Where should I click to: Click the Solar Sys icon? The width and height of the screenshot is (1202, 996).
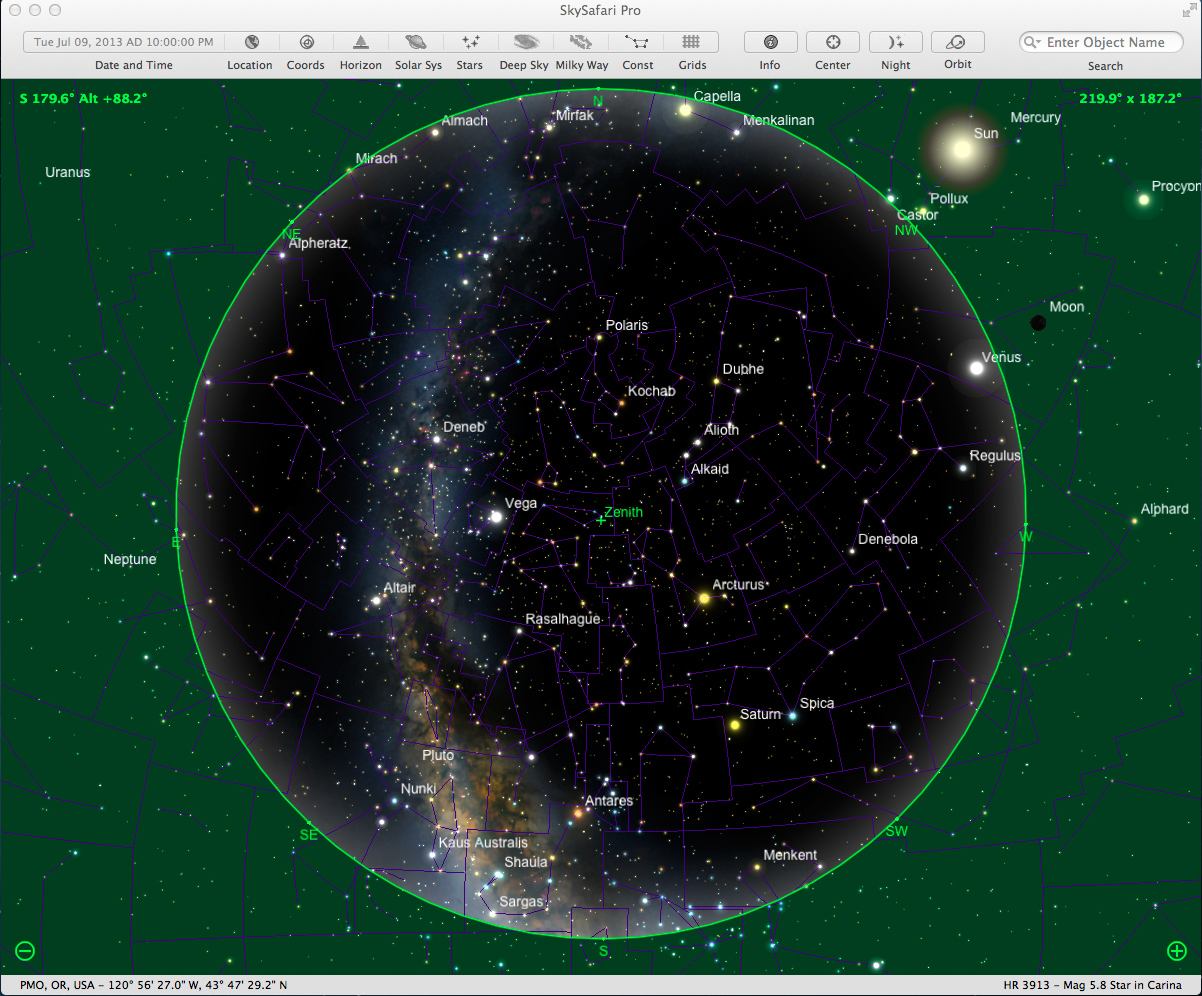[x=417, y=42]
